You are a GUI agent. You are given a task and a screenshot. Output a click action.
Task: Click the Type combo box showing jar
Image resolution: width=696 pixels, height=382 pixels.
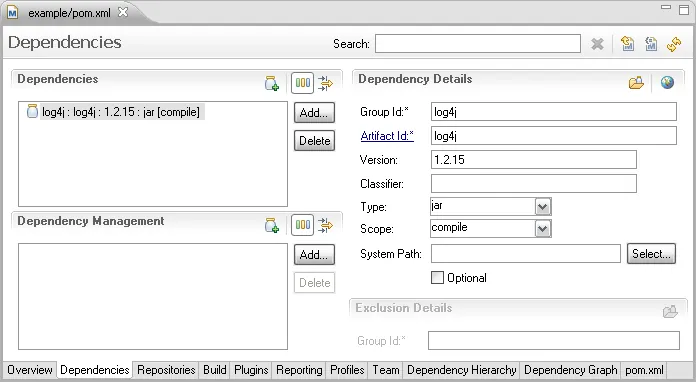491,206
